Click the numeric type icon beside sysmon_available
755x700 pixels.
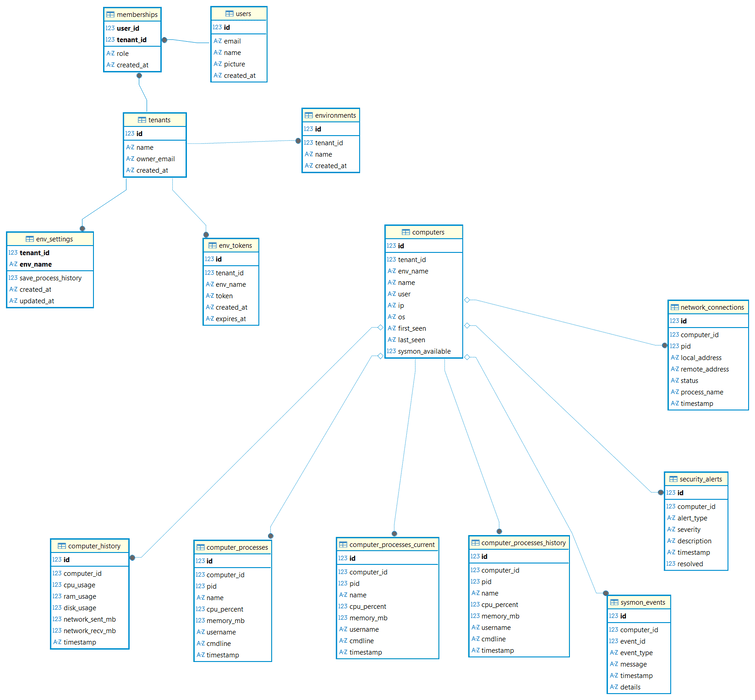(x=391, y=352)
